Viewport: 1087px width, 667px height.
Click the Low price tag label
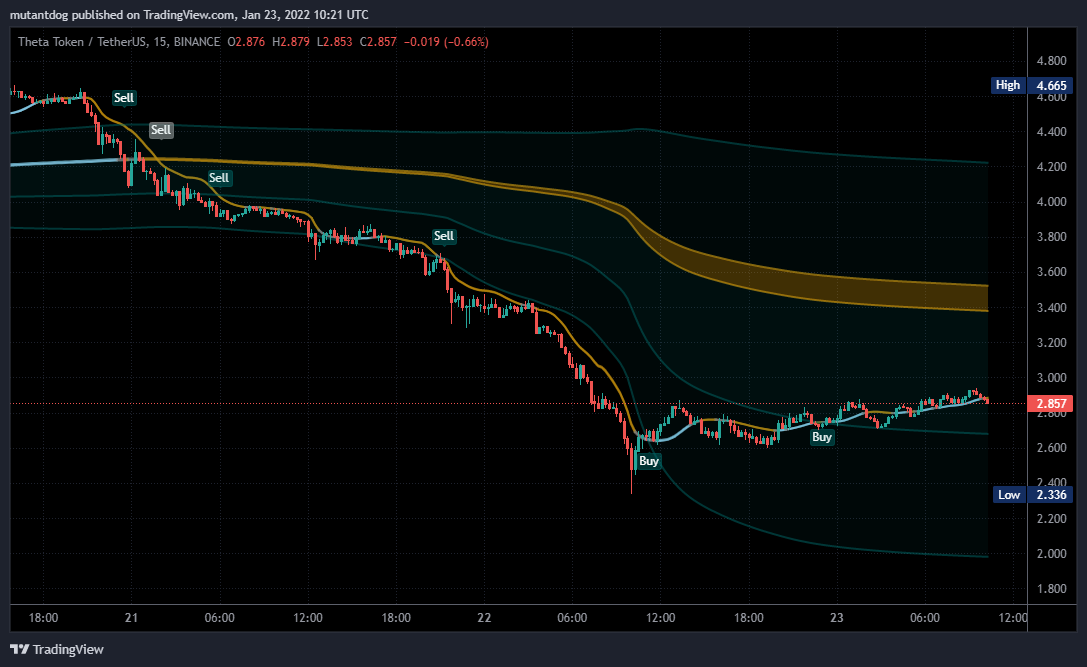1009,494
